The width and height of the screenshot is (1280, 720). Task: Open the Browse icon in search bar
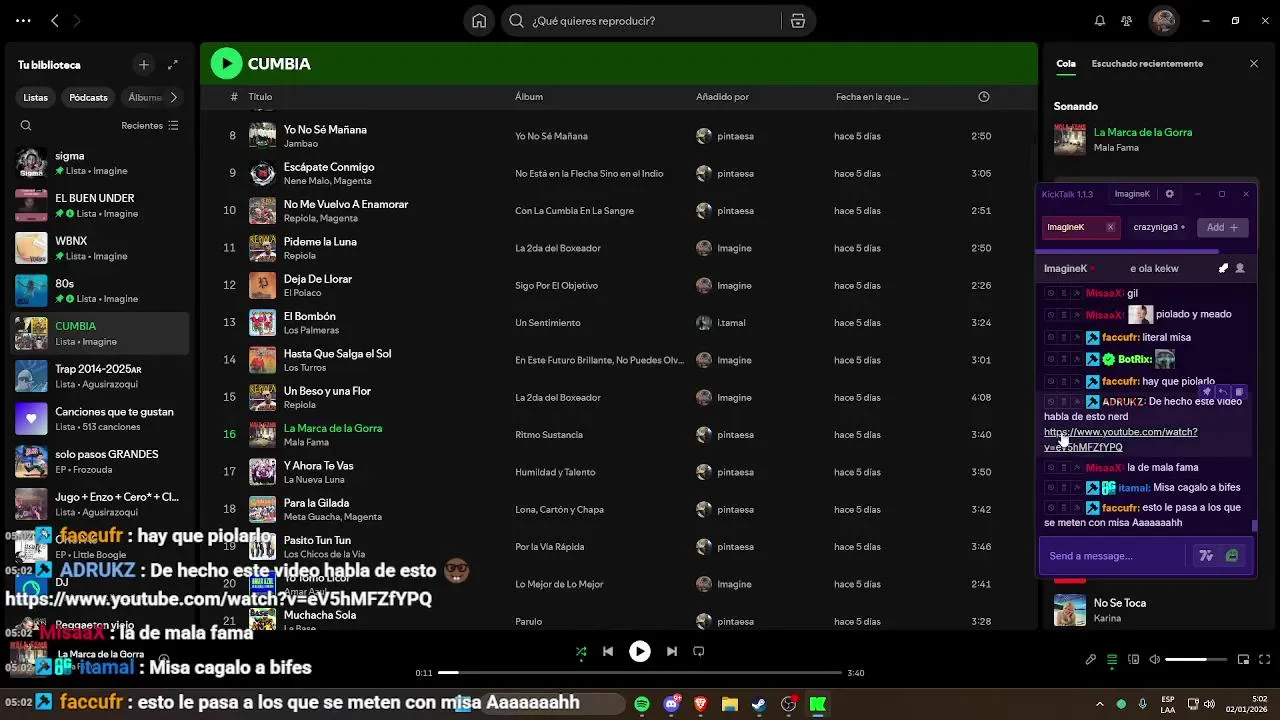coord(797,21)
